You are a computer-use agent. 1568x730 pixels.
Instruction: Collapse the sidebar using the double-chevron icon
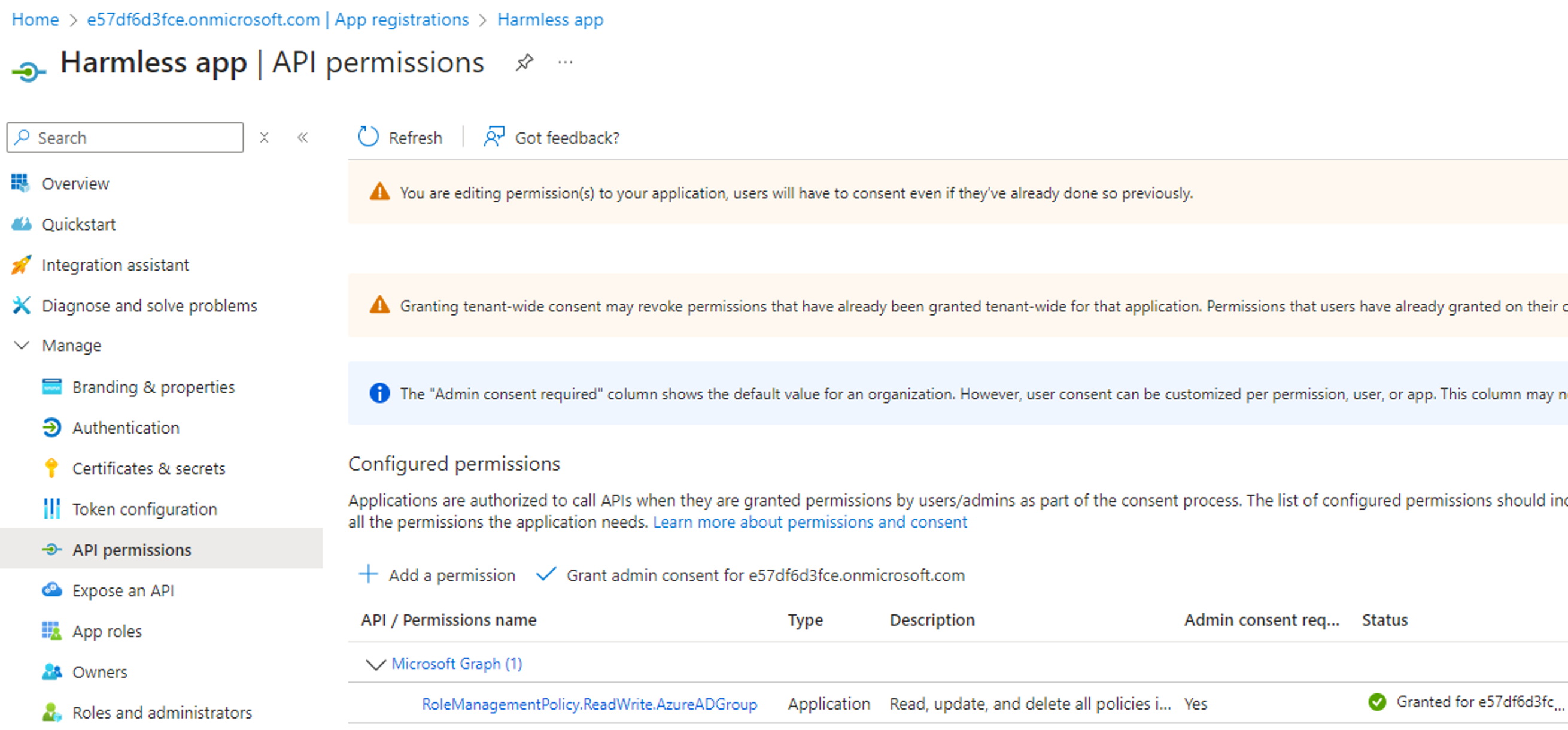302,137
